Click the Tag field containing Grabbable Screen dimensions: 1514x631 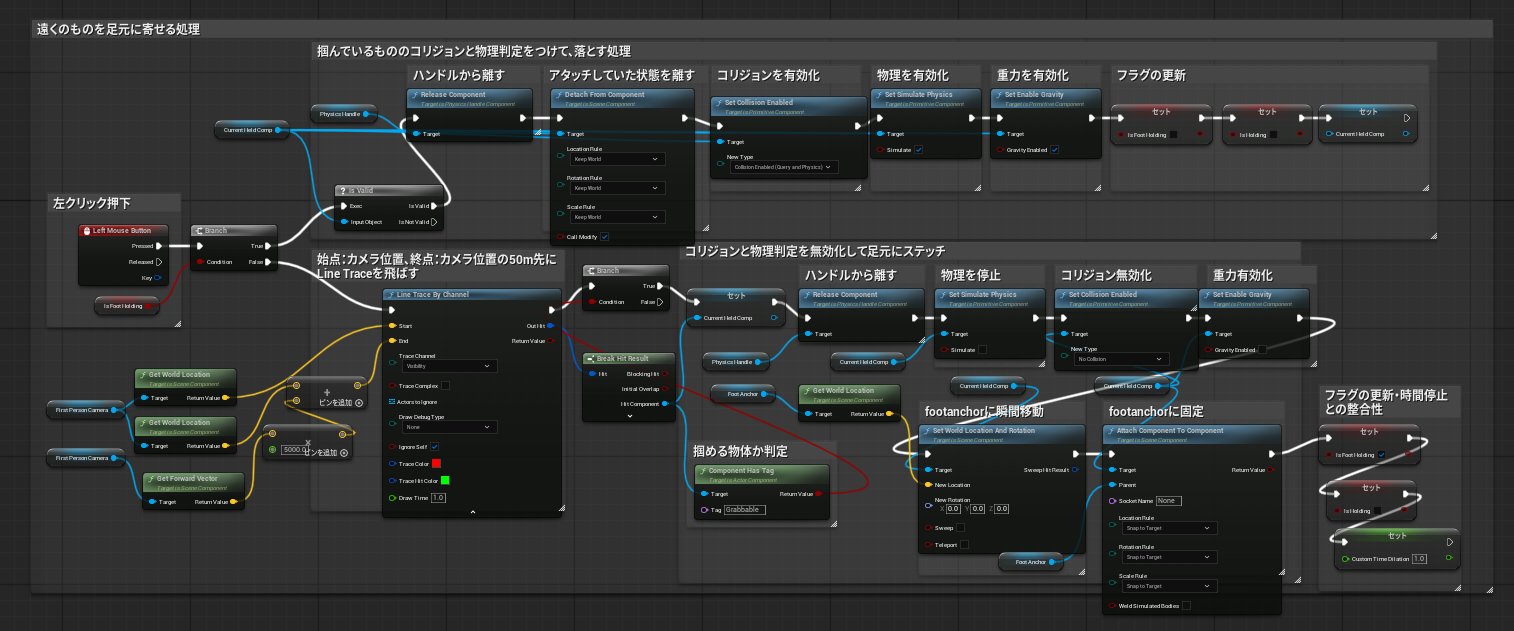click(744, 510)
